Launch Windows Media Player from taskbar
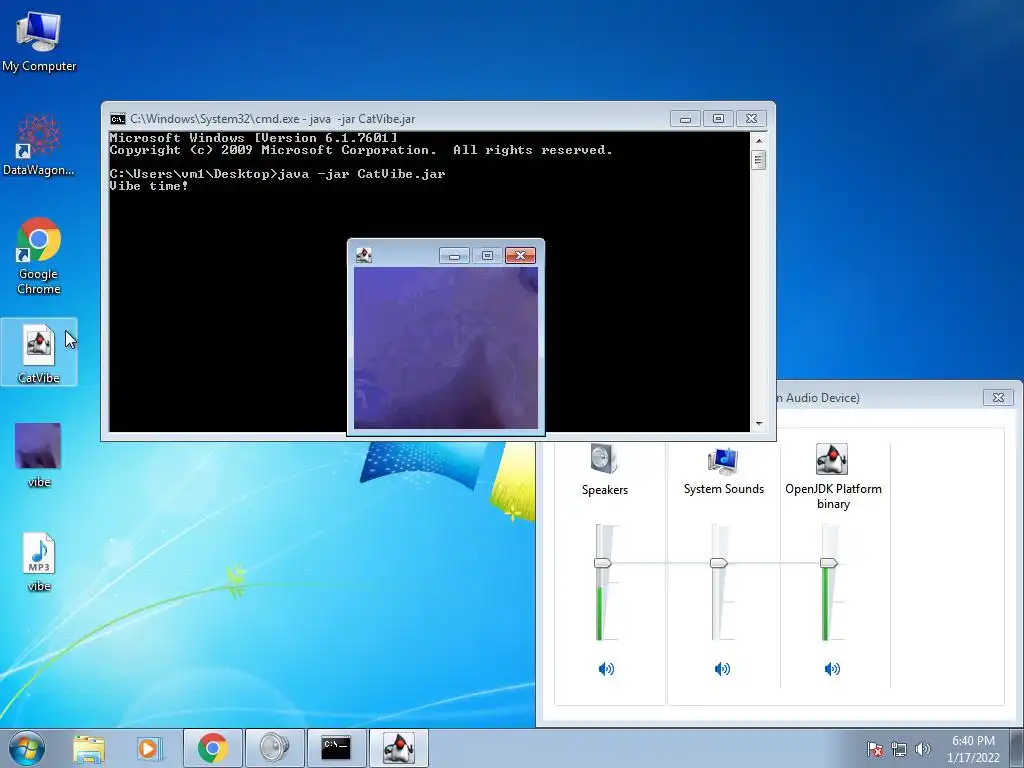 (149, 748)
